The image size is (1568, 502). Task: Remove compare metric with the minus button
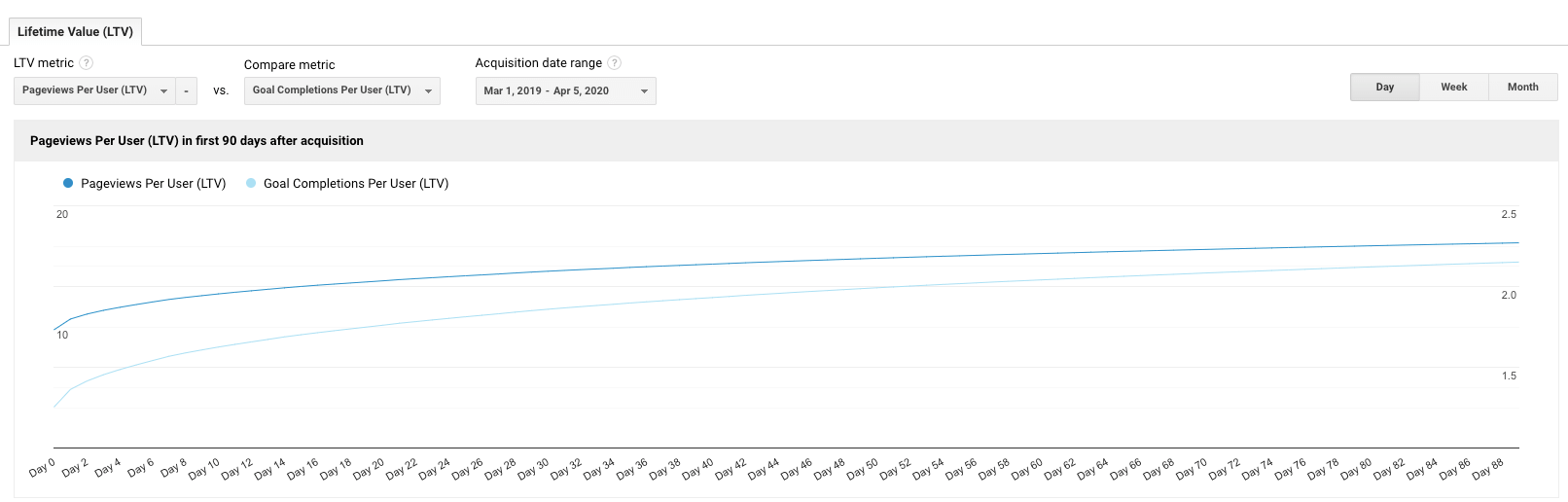(186, 90)
